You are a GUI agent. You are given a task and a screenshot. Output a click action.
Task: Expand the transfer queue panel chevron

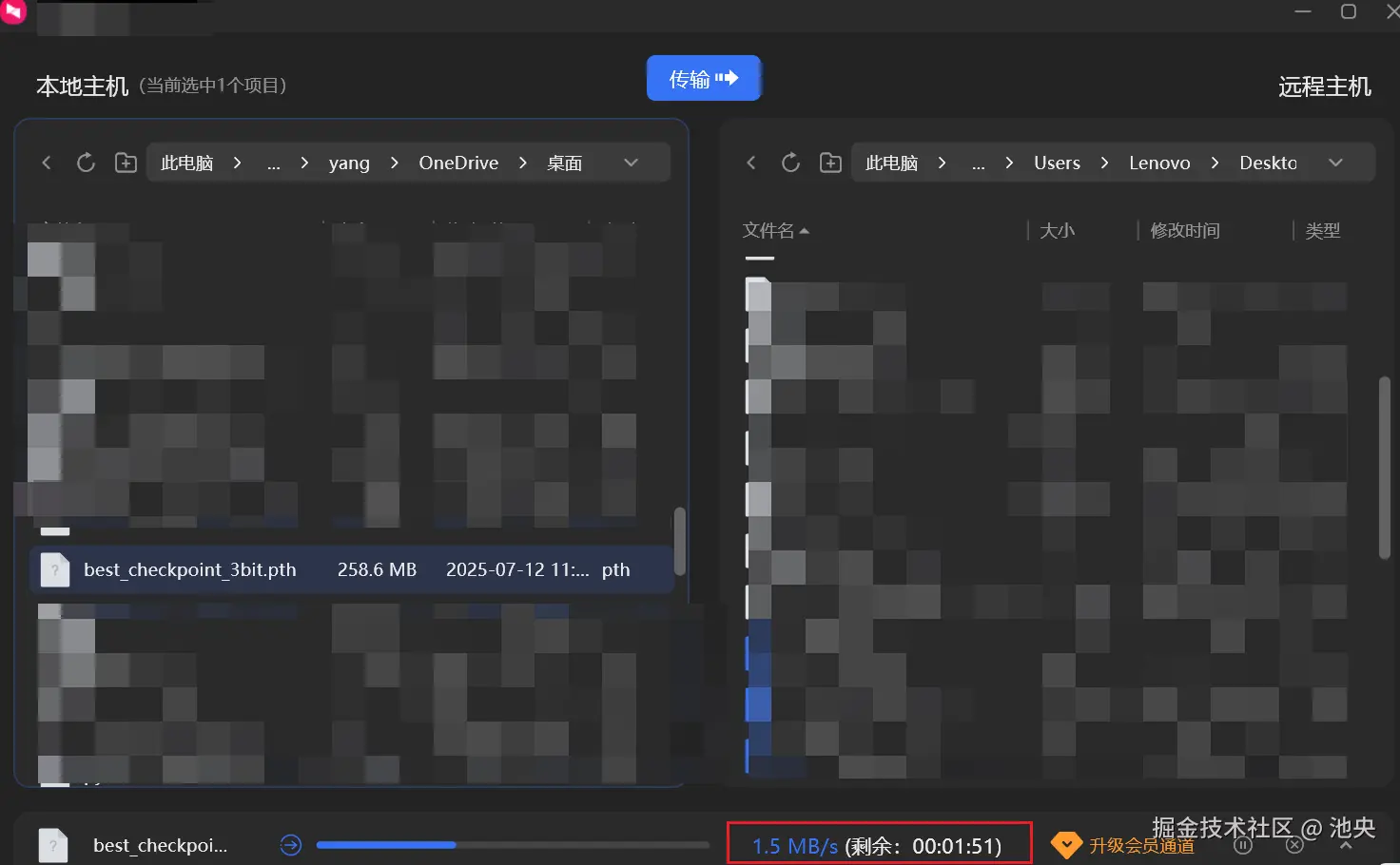pyautogui.click(x=1346, y=844)
